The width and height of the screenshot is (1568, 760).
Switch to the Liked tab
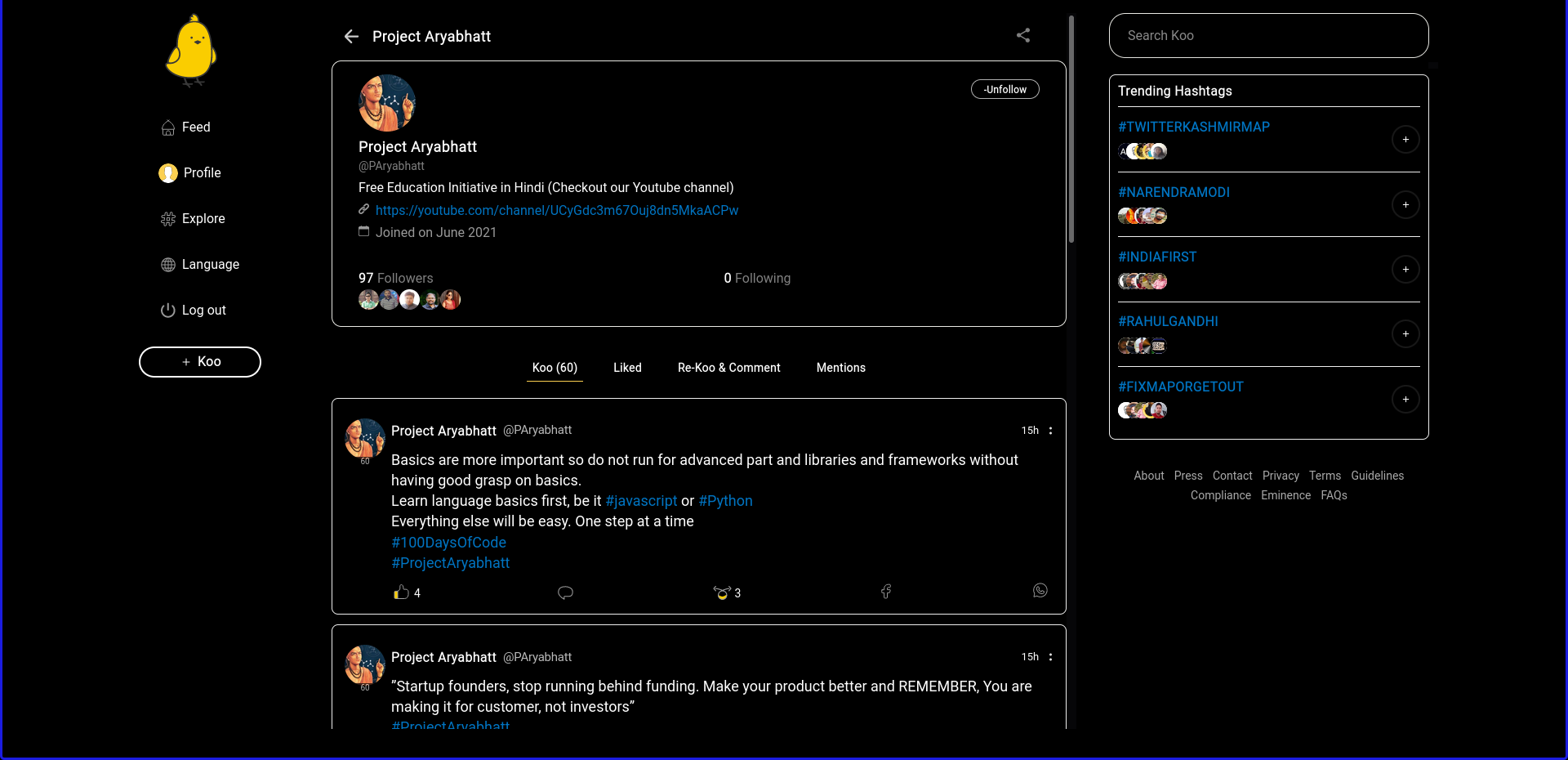coord(627,368)
